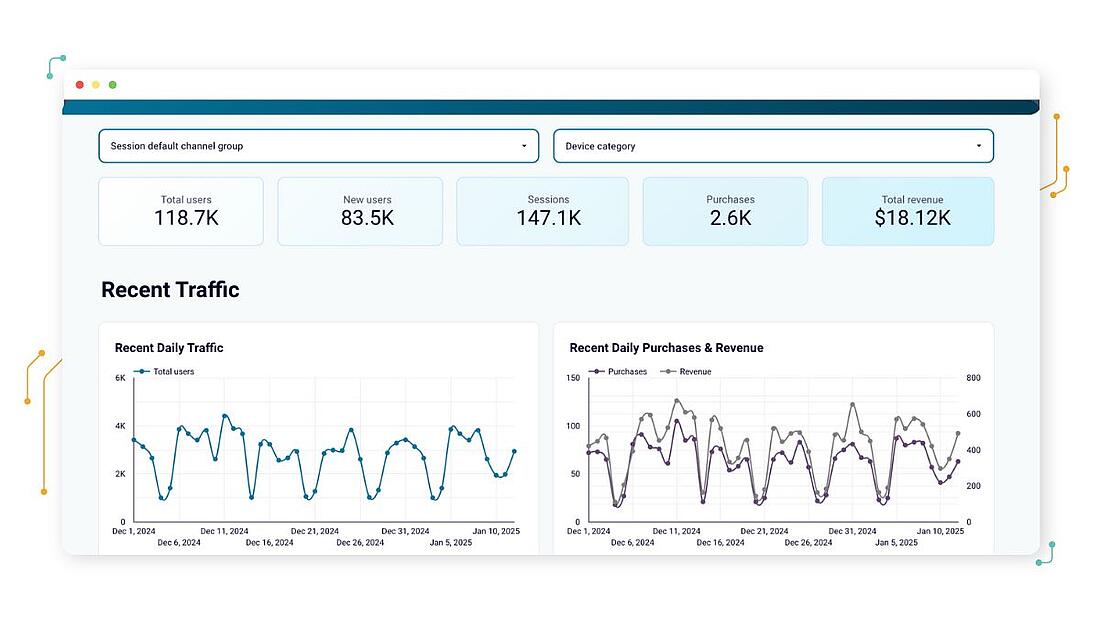Click the 600 axis label on revenue axis

click(974, 414)
